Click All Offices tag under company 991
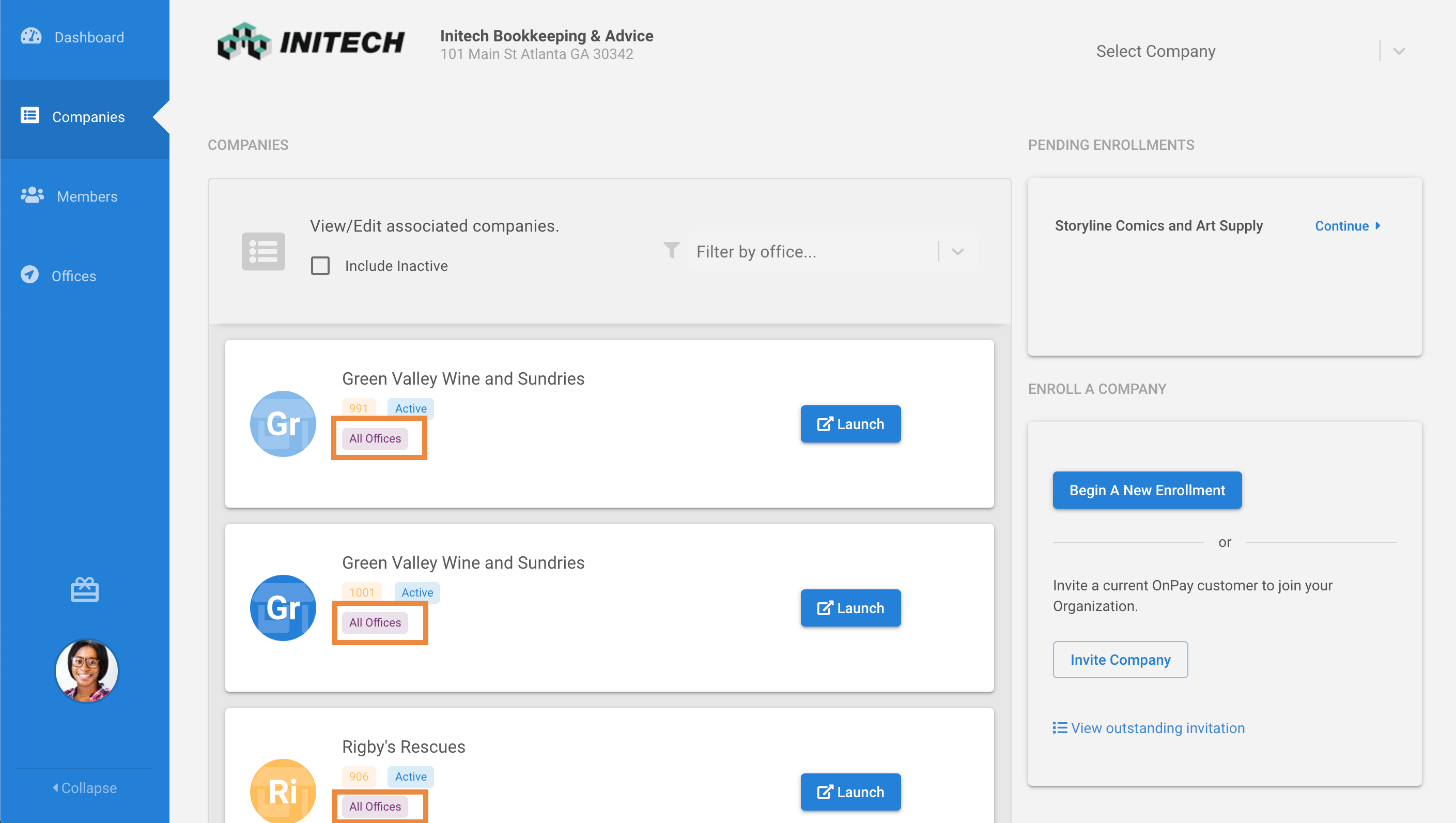This screenshot has width=1456, height=823. (375, 438)
